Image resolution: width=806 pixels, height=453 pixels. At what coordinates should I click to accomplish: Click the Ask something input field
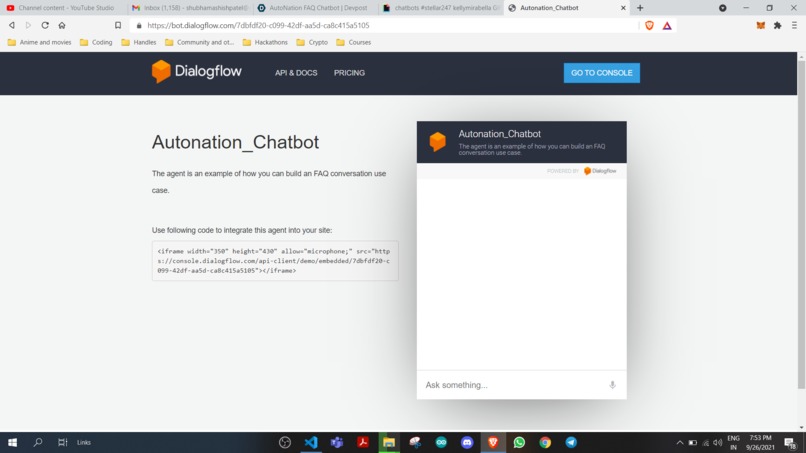[x=514, y=385]
